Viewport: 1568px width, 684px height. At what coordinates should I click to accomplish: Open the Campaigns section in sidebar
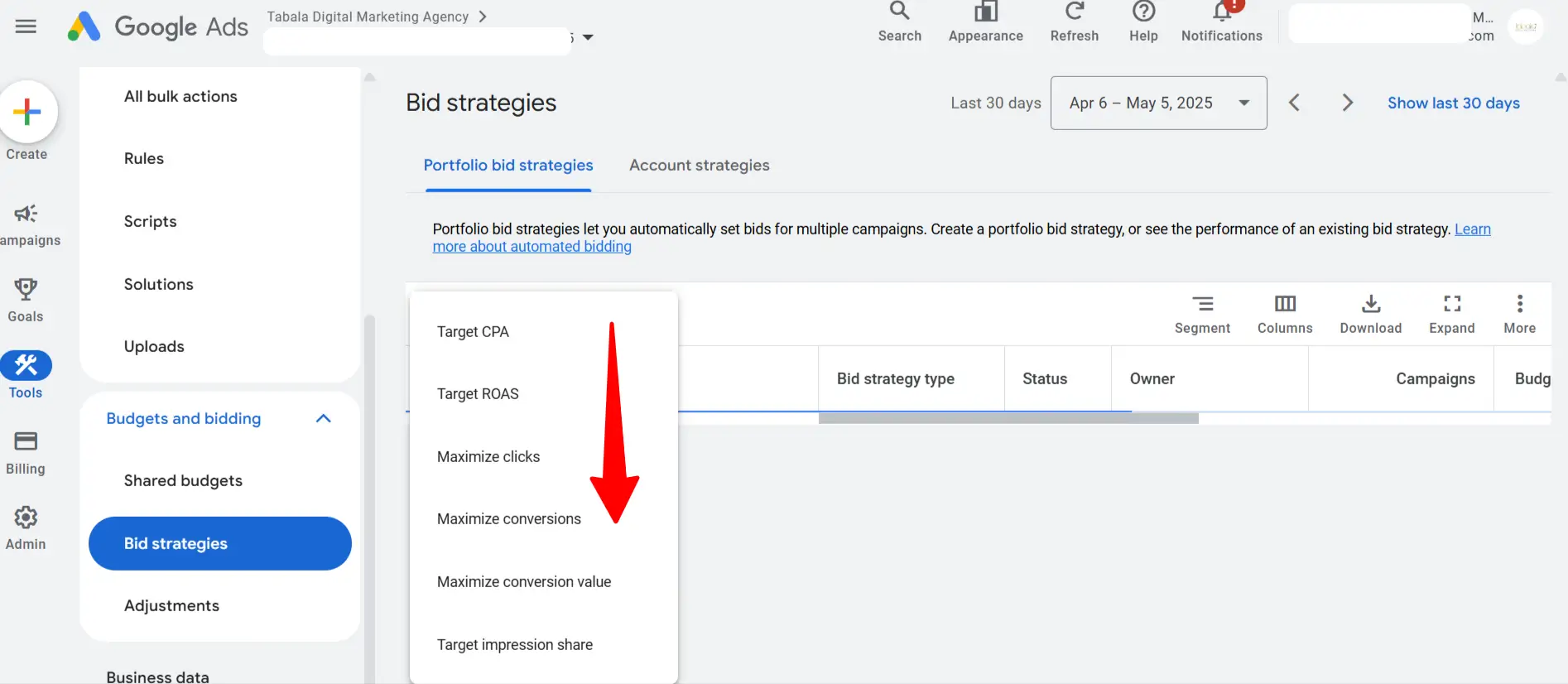(27, 225)
